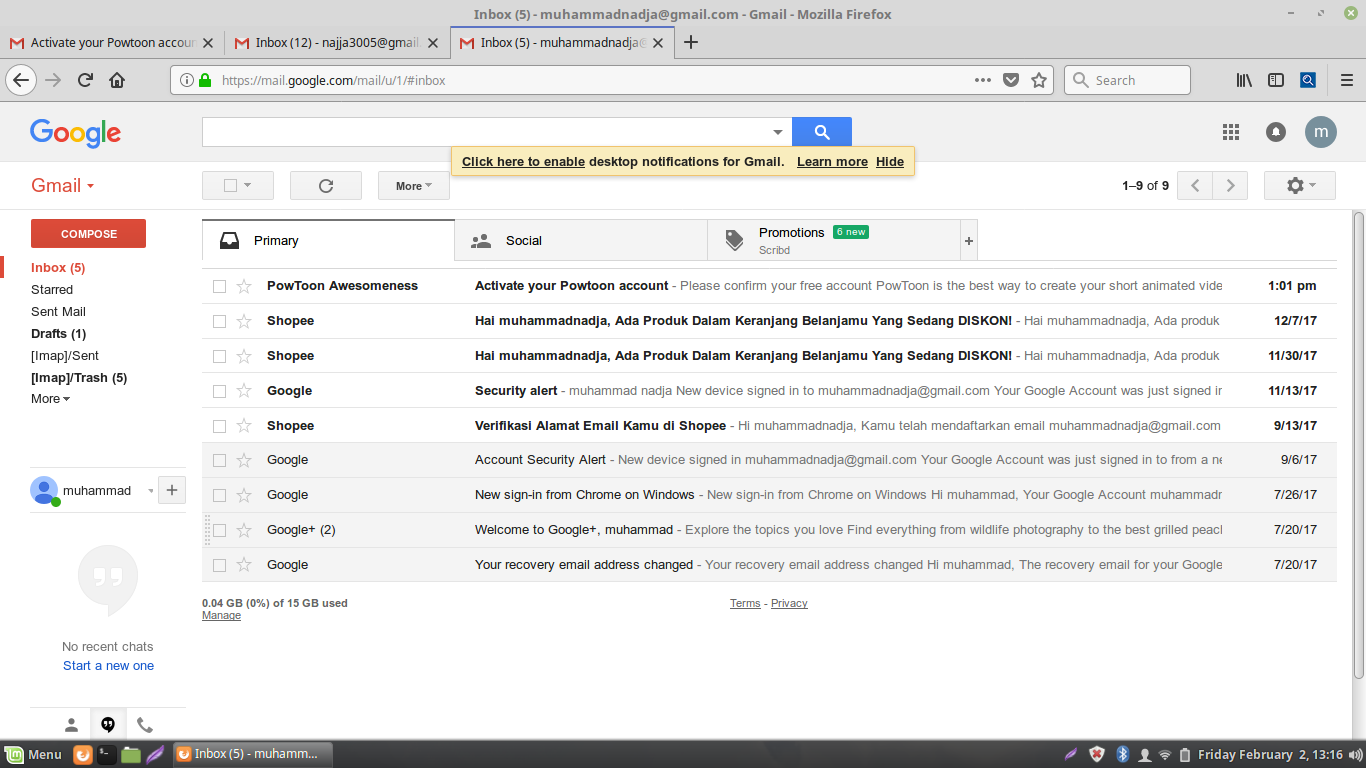Hide the notifications banner
Viewport: 1366px width, 768px height.
(x=890, y=162)
